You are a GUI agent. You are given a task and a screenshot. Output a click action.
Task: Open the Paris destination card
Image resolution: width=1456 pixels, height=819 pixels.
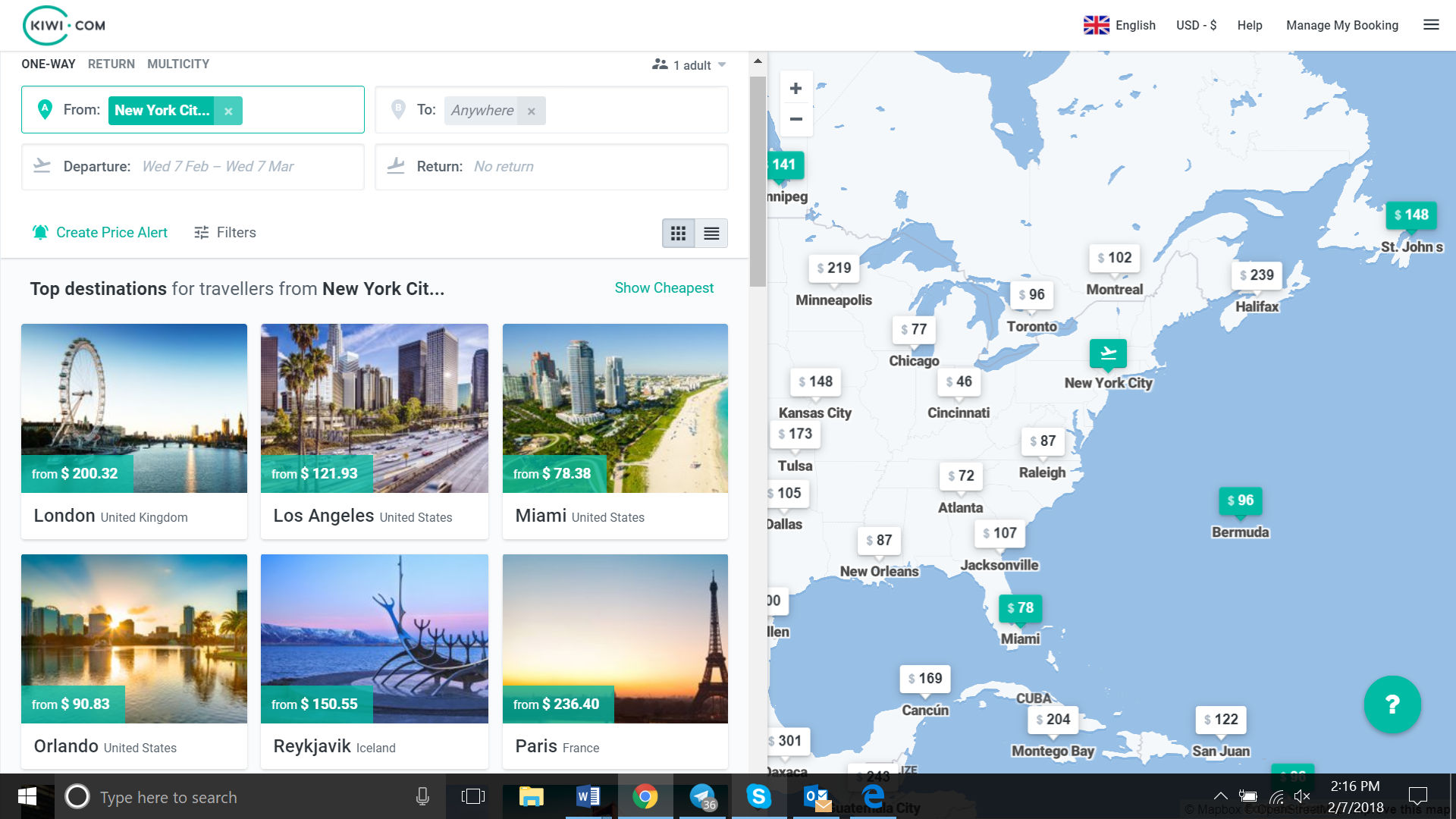pos(615,662)
